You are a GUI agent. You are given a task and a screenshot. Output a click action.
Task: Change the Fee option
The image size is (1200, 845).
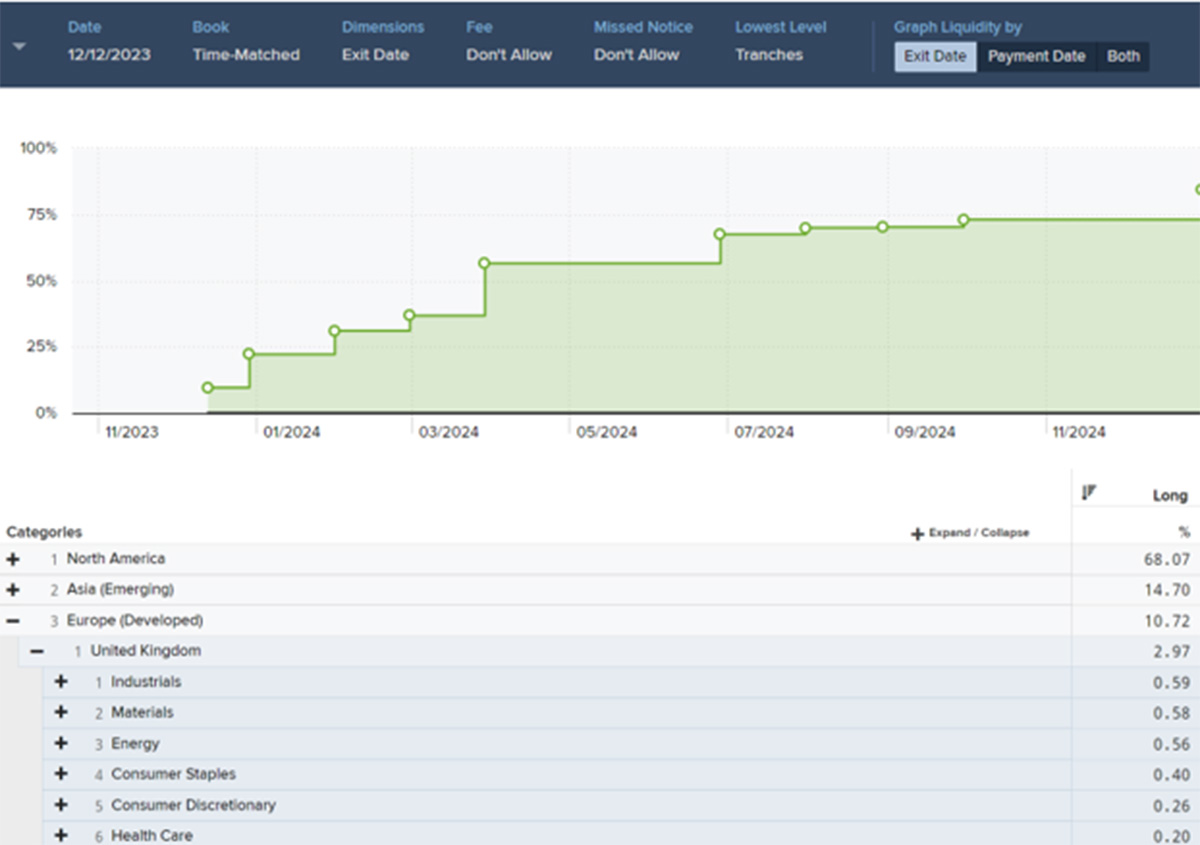coord(508,55)
